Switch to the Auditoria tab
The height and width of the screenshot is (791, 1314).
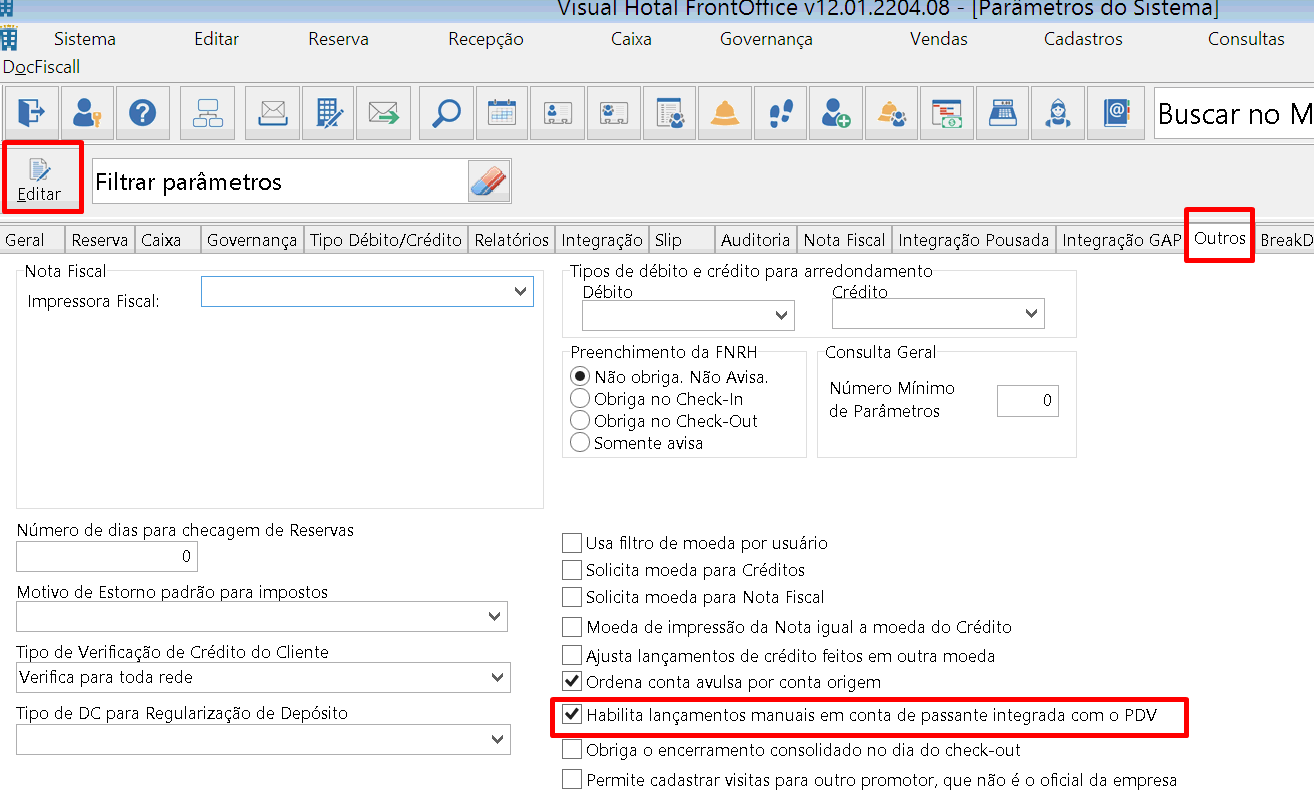click(x=756, y=240)
